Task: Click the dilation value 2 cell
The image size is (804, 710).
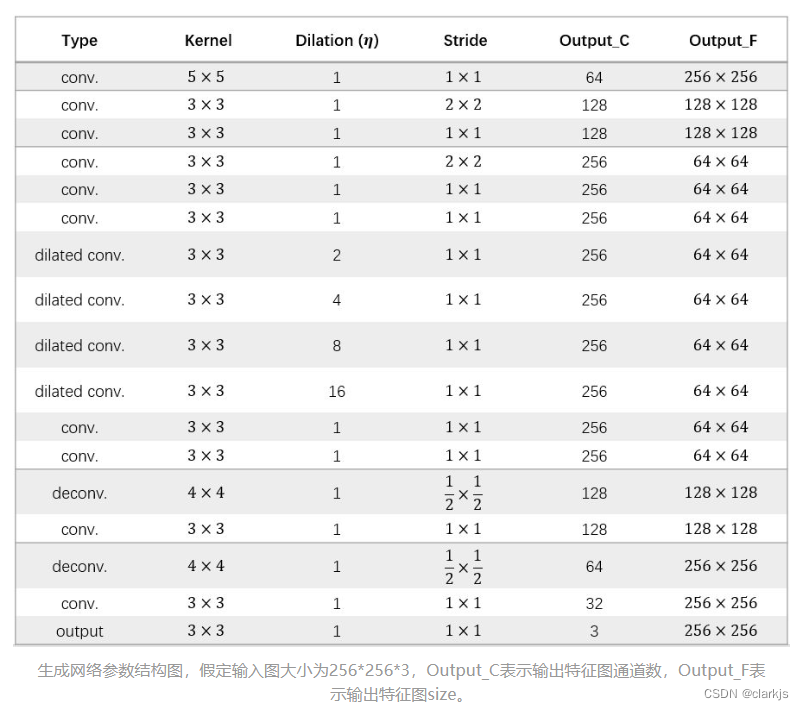Action: click(x=337, y=255)
